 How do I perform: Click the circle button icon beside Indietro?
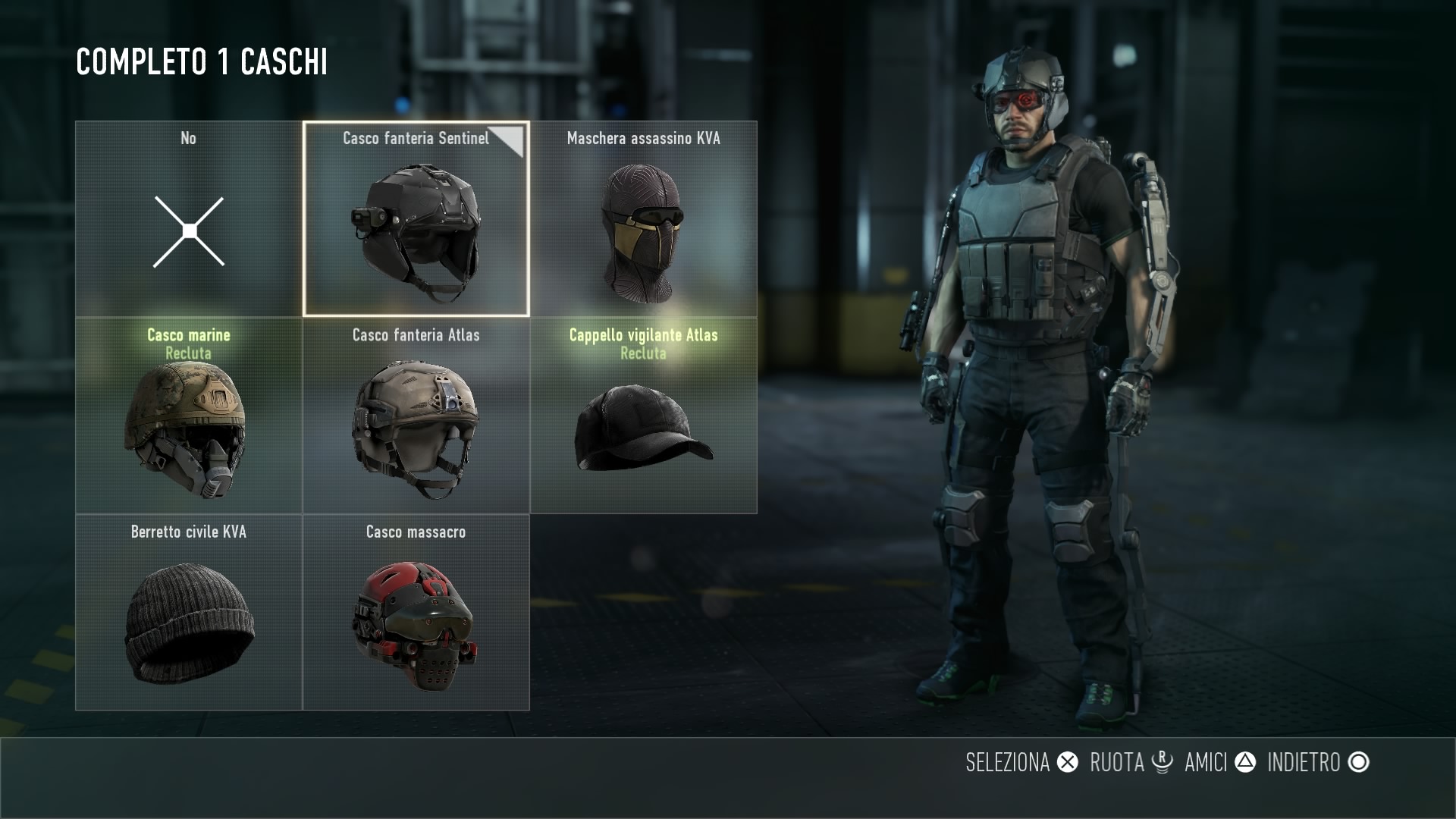[1359, 762]
